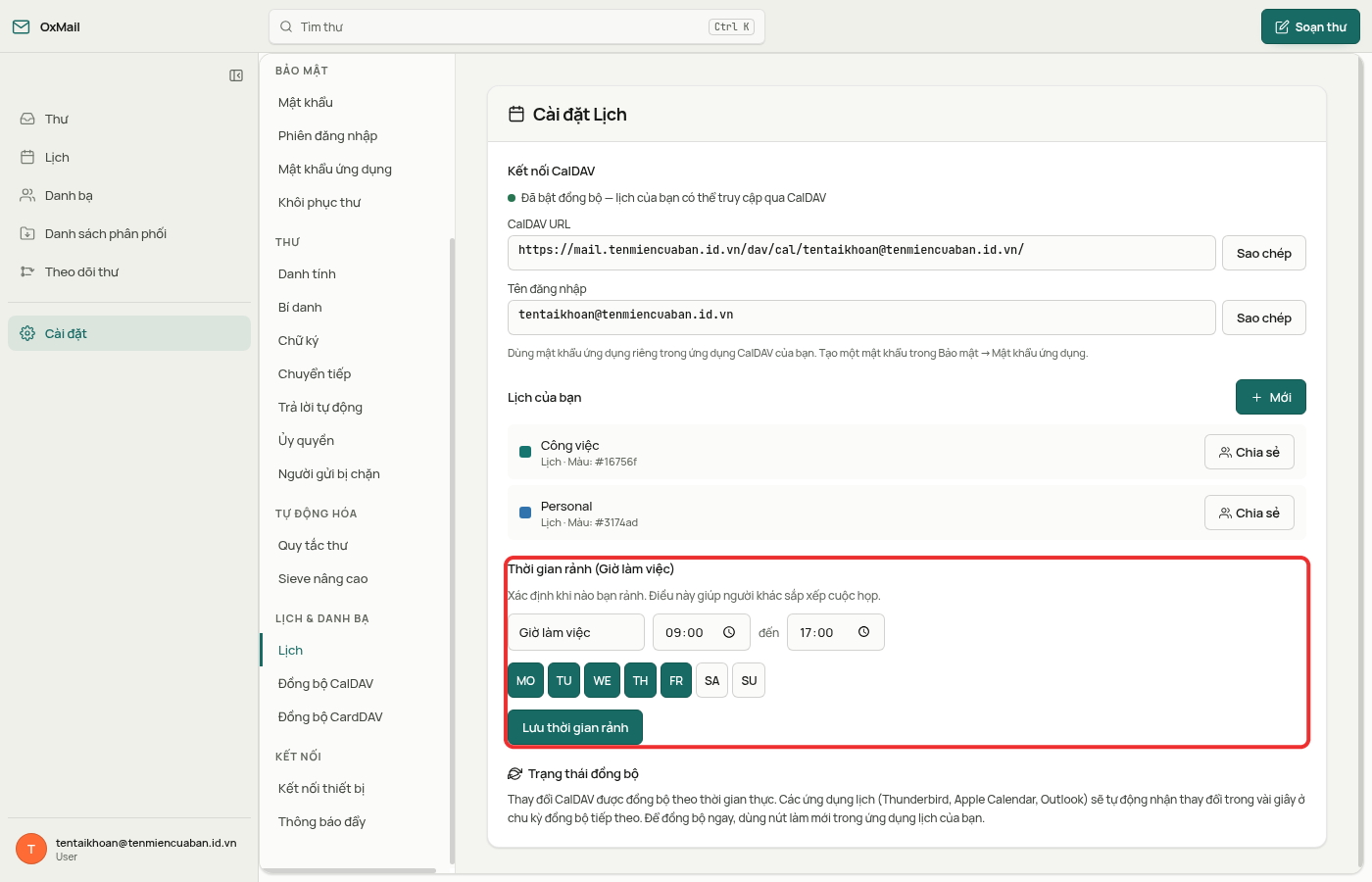Click the Tên đăng nhập text field

(861, 318)
